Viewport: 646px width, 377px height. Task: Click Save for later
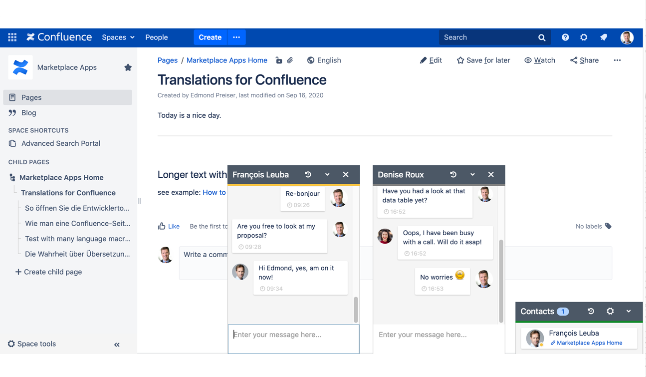pyautogui.click(x=483, y=60)
